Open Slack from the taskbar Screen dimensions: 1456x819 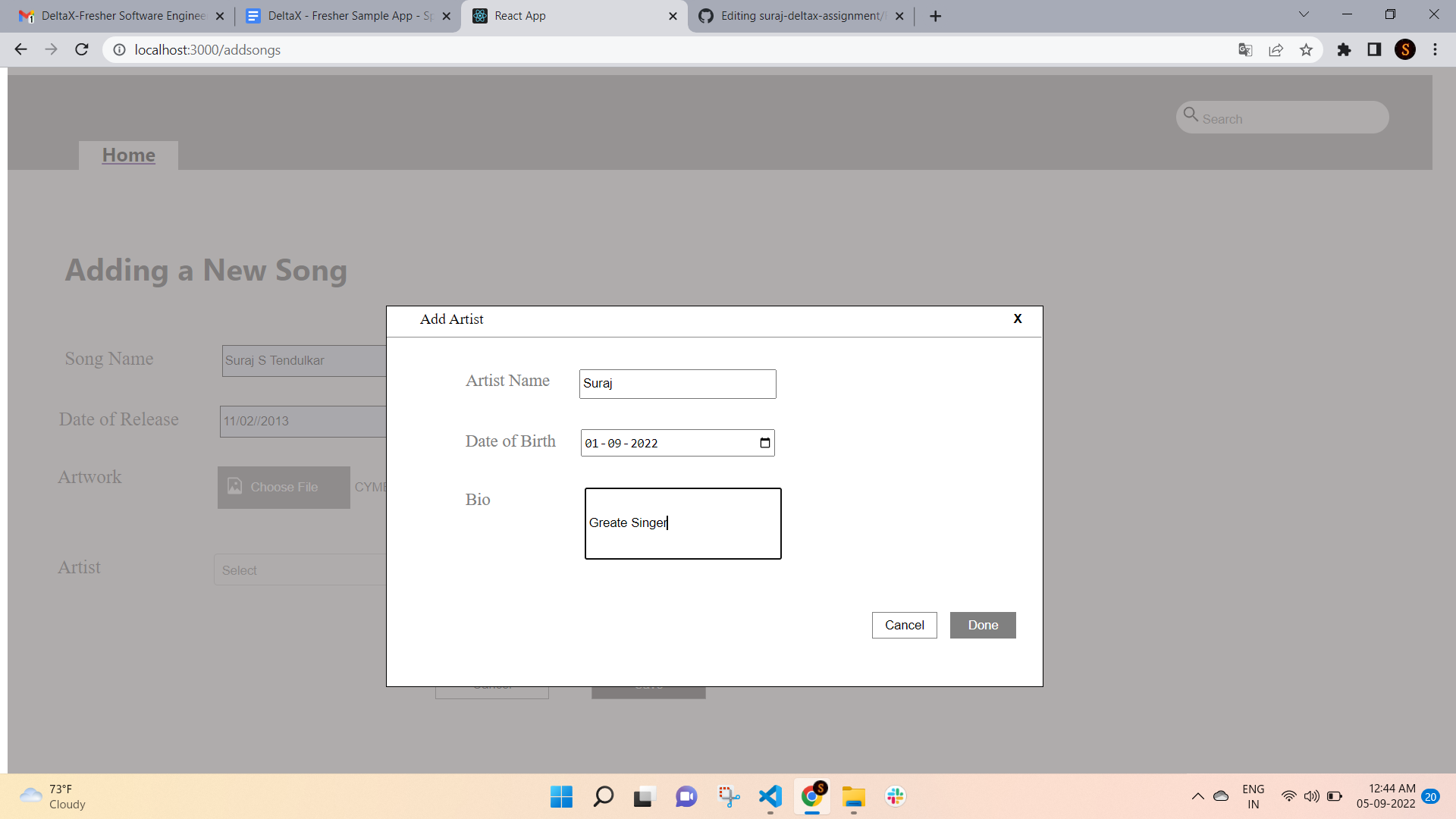click(896, 796)
